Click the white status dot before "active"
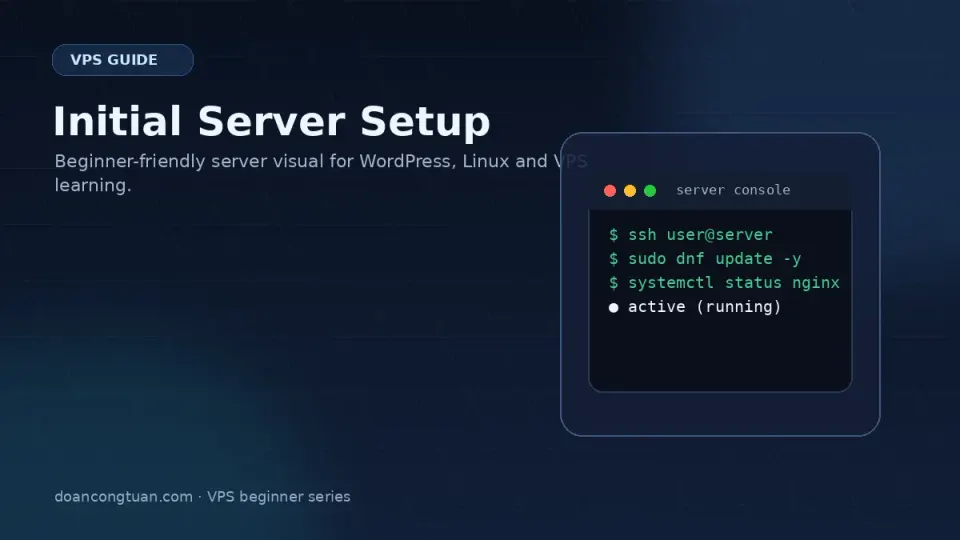Image resolution: width=960 pixels, height=540 pixels. click(x=613, y=307)
